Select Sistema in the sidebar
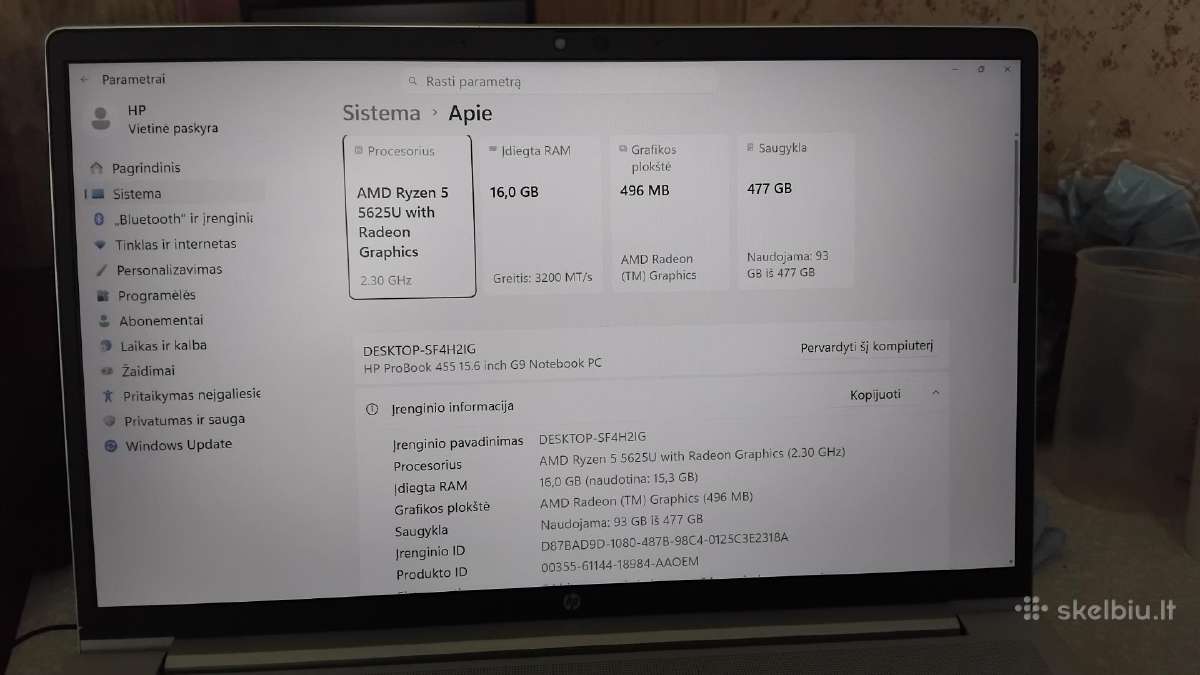Image resolution: width=1200 pixels, height=675 pixels. point(136,194)
